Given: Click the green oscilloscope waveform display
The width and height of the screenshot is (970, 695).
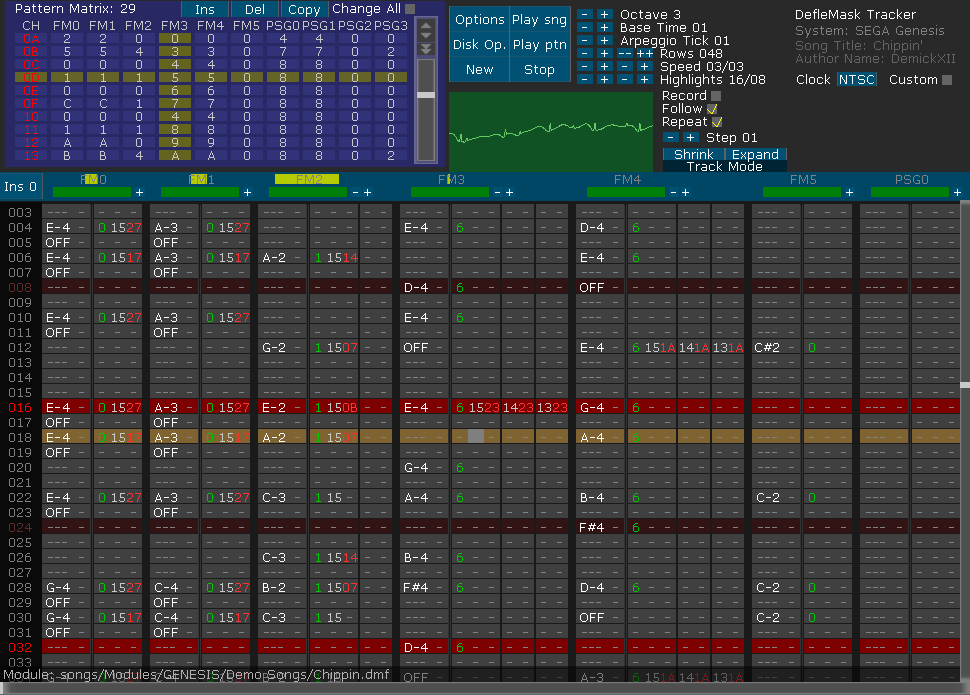Looking at the screenshot, I should [551, 131].
